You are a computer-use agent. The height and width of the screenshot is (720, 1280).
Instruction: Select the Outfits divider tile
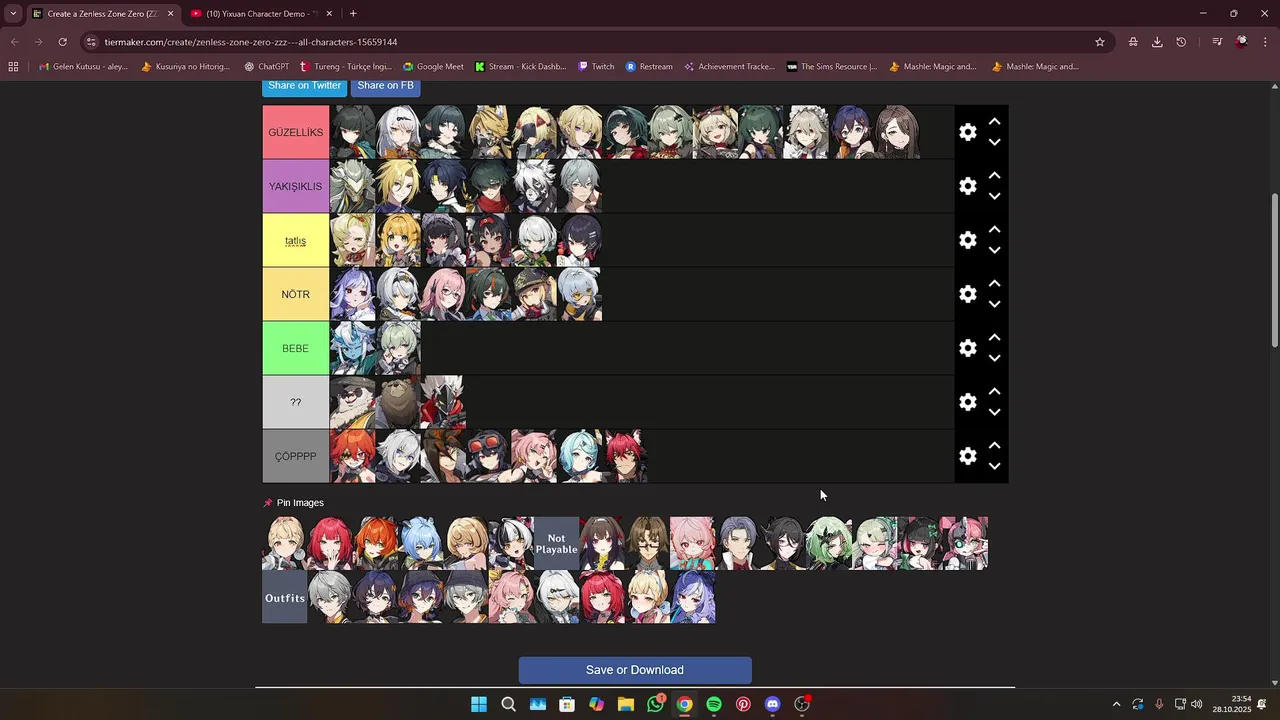click(x=284, y=597)
